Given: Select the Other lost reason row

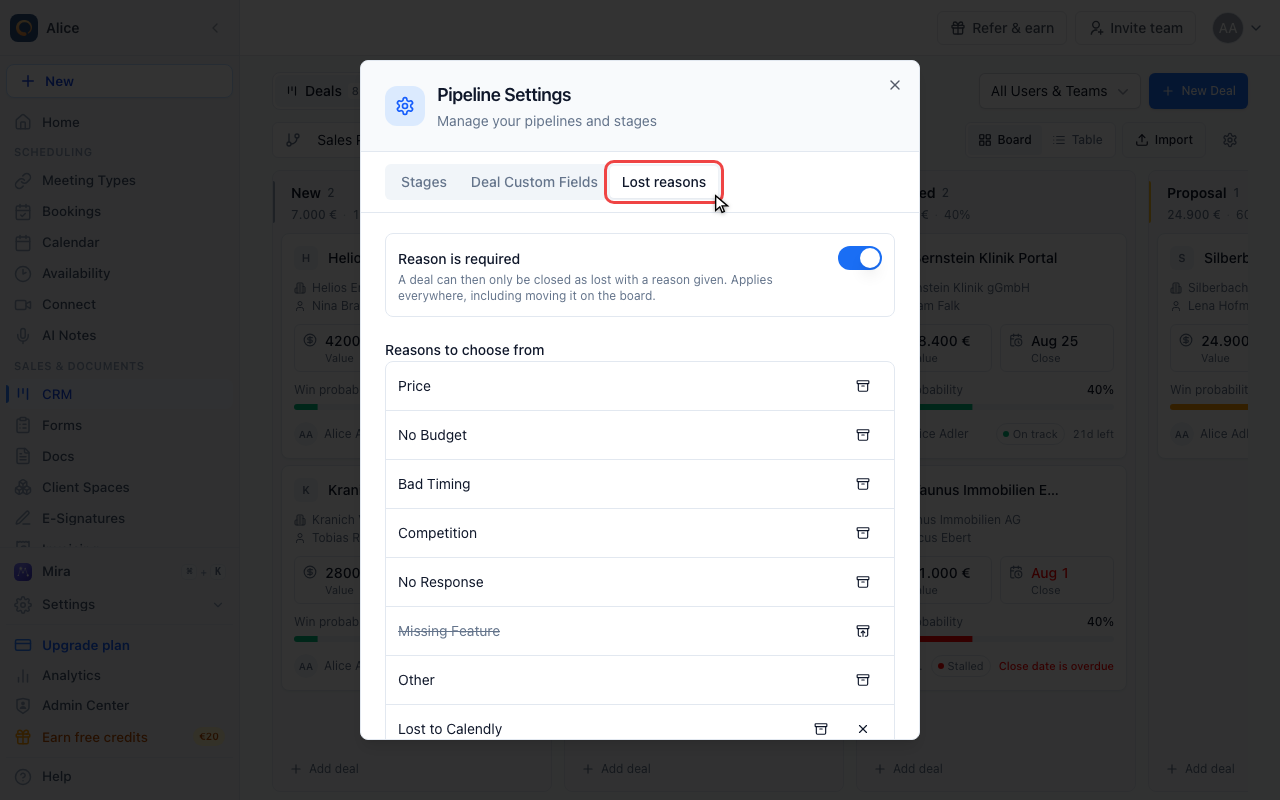Looking at the screenshot, I should pos(640,680).
